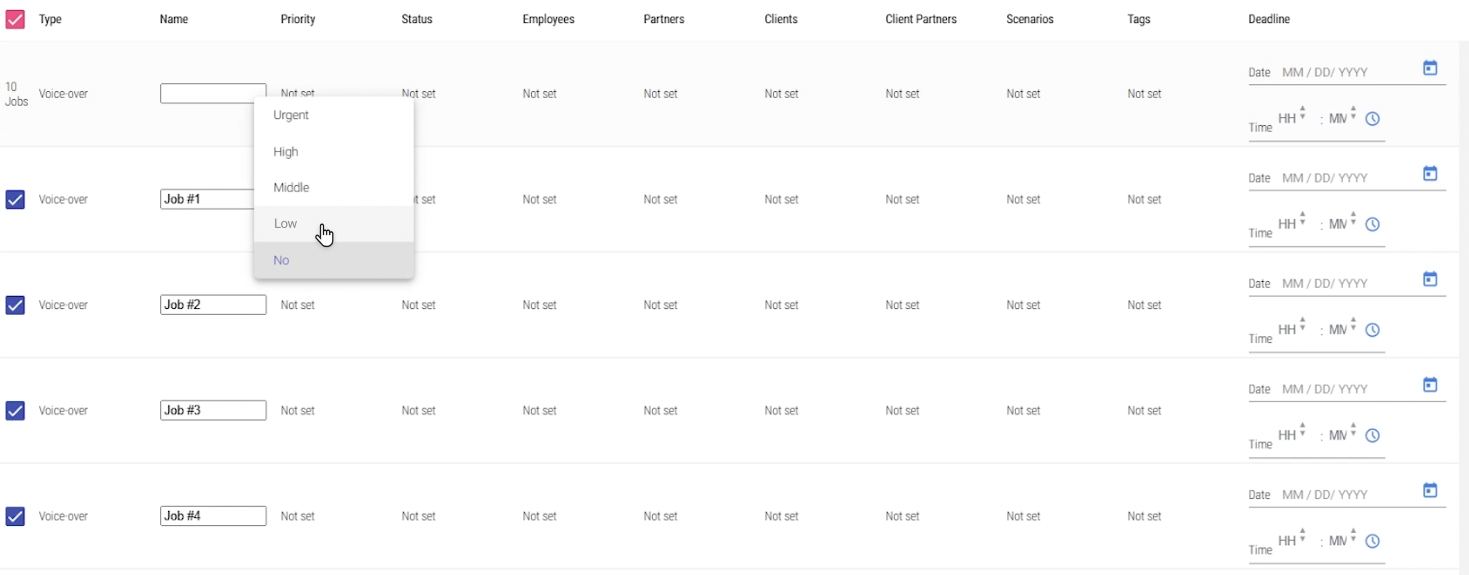Open time picker clock in 10 Jobs row

[x=1373, y=119]
